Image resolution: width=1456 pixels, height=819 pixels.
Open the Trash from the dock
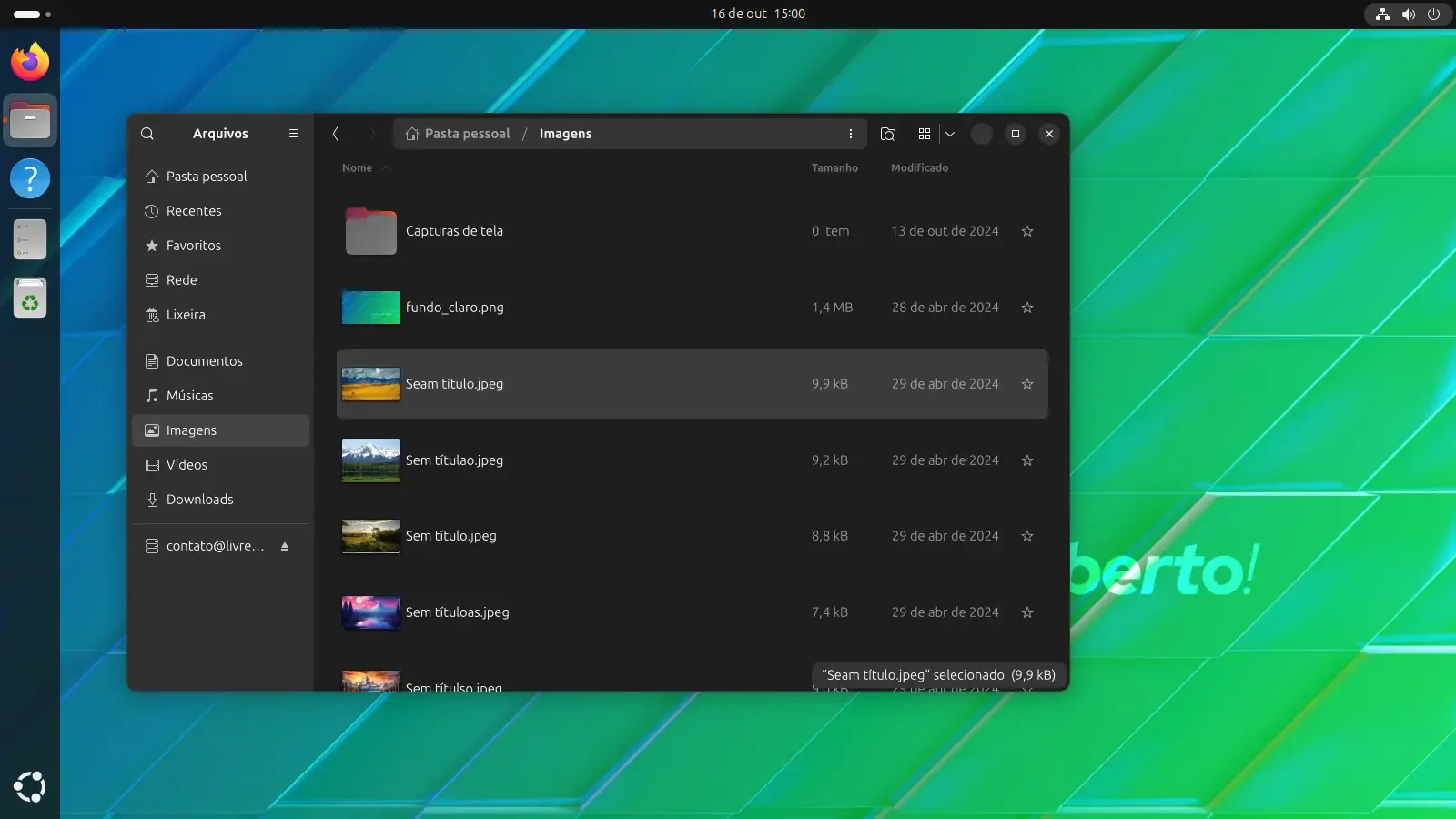(30, 298)
